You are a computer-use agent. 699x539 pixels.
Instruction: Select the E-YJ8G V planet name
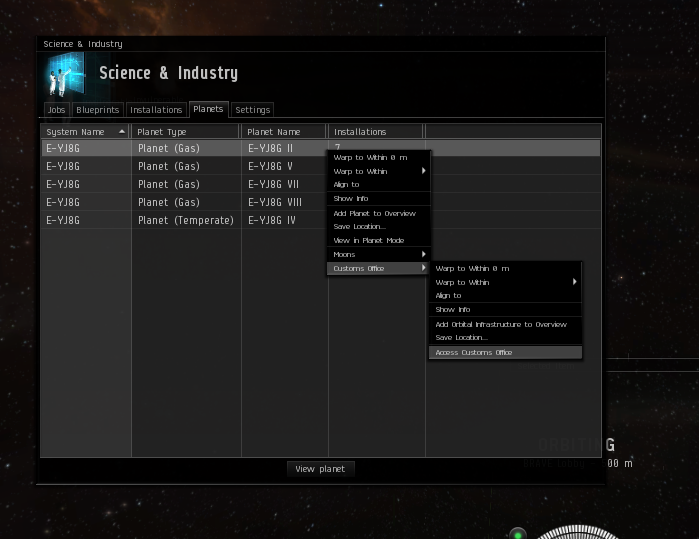[271, 166]
